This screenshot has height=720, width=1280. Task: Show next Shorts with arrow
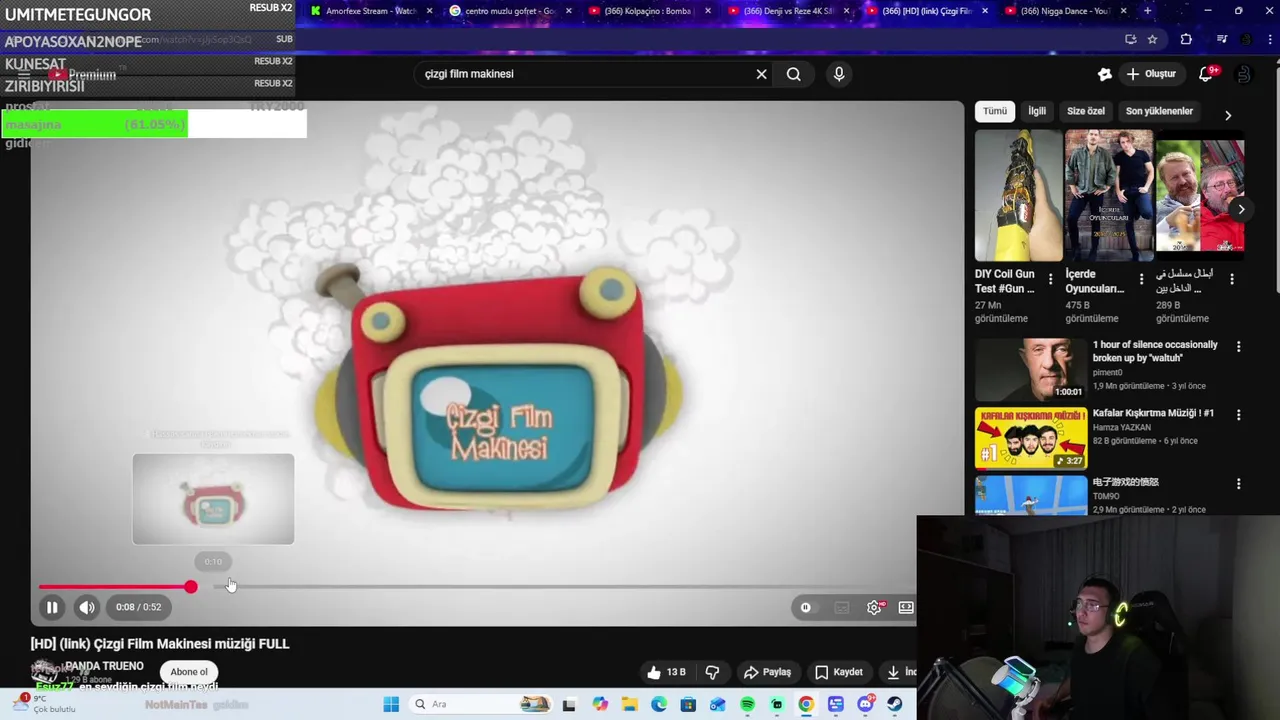tap(1241, 209)
